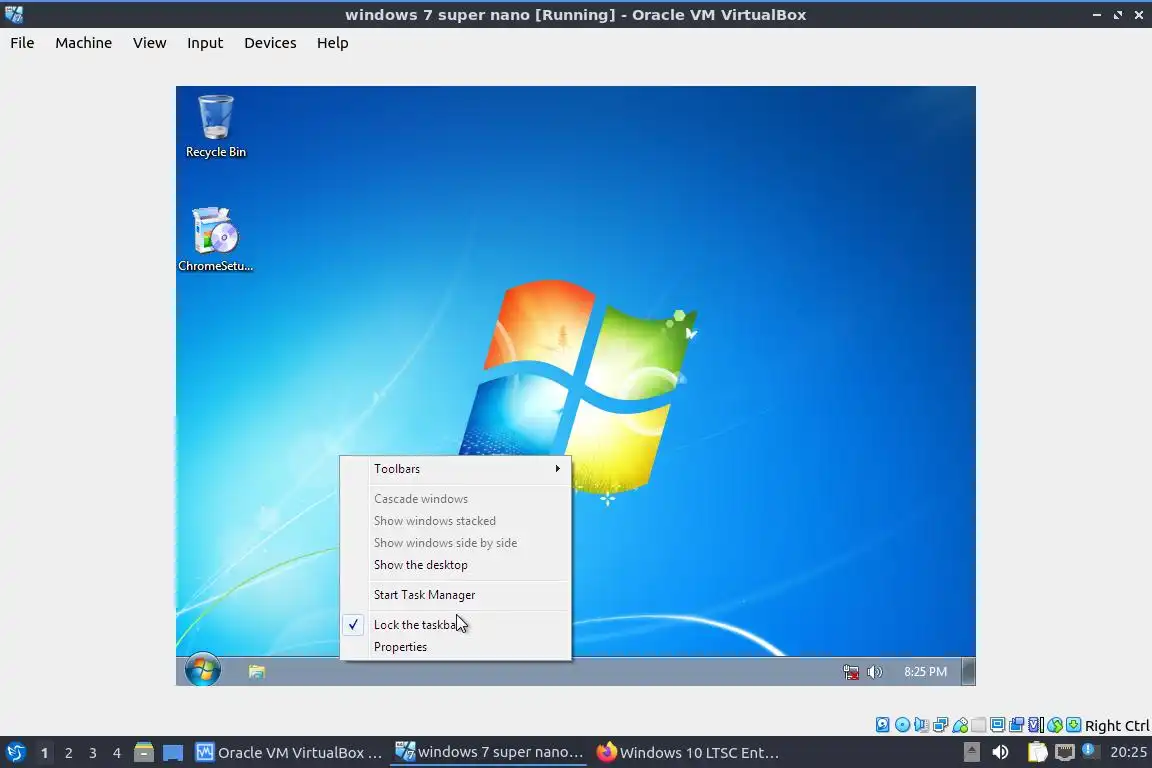Click VirtualBox mouse integration indicator
Viewport: 1152px width, 768px height.
tap(1055, 725)
